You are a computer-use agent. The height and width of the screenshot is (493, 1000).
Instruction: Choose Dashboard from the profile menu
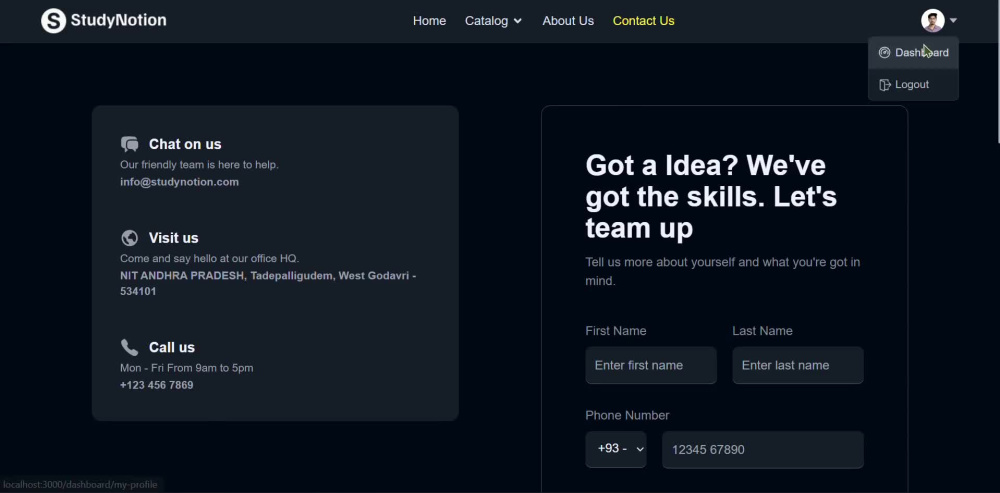tap(913, 53)
